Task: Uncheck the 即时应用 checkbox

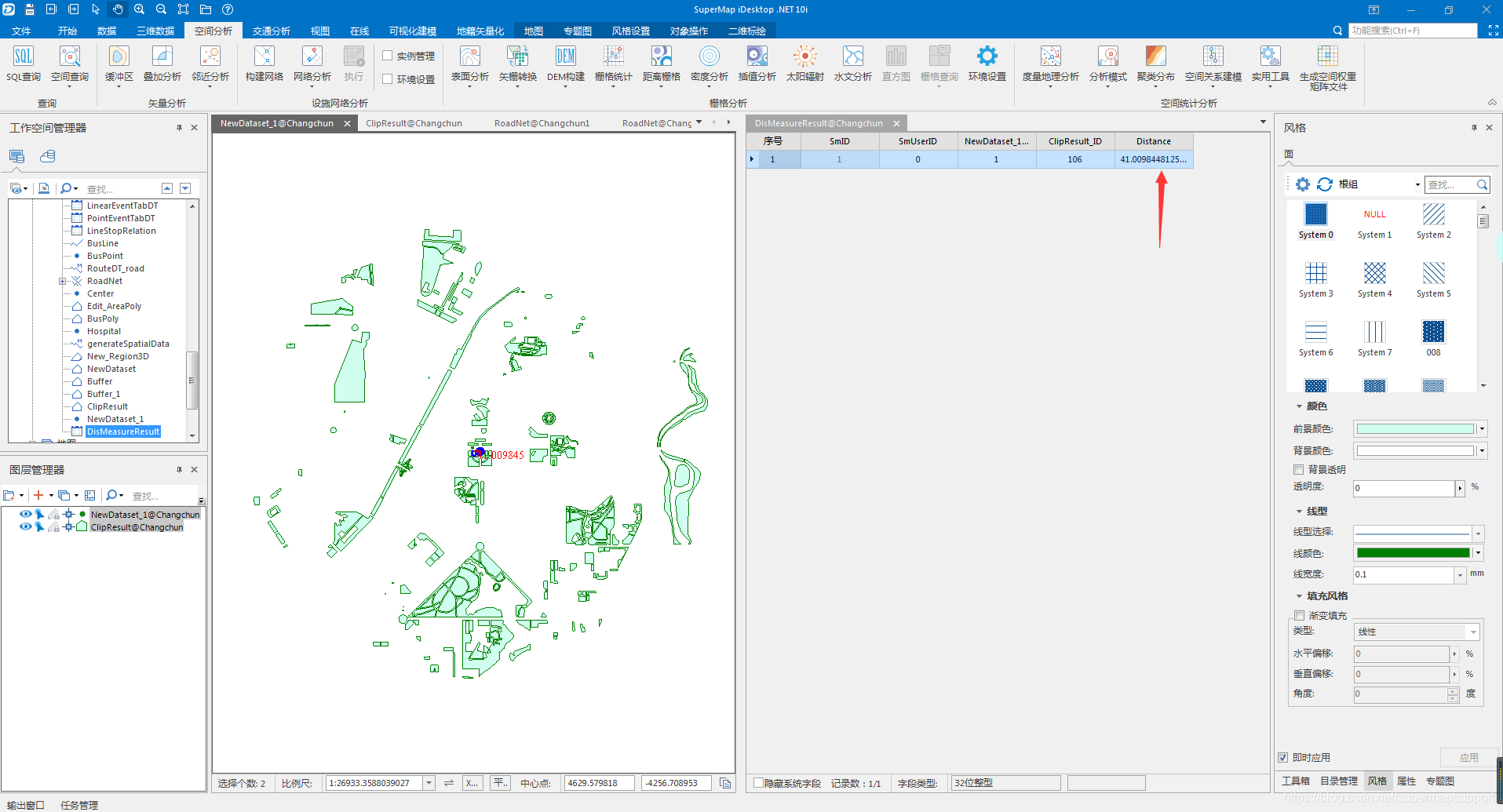Action: pos(1283,758)
